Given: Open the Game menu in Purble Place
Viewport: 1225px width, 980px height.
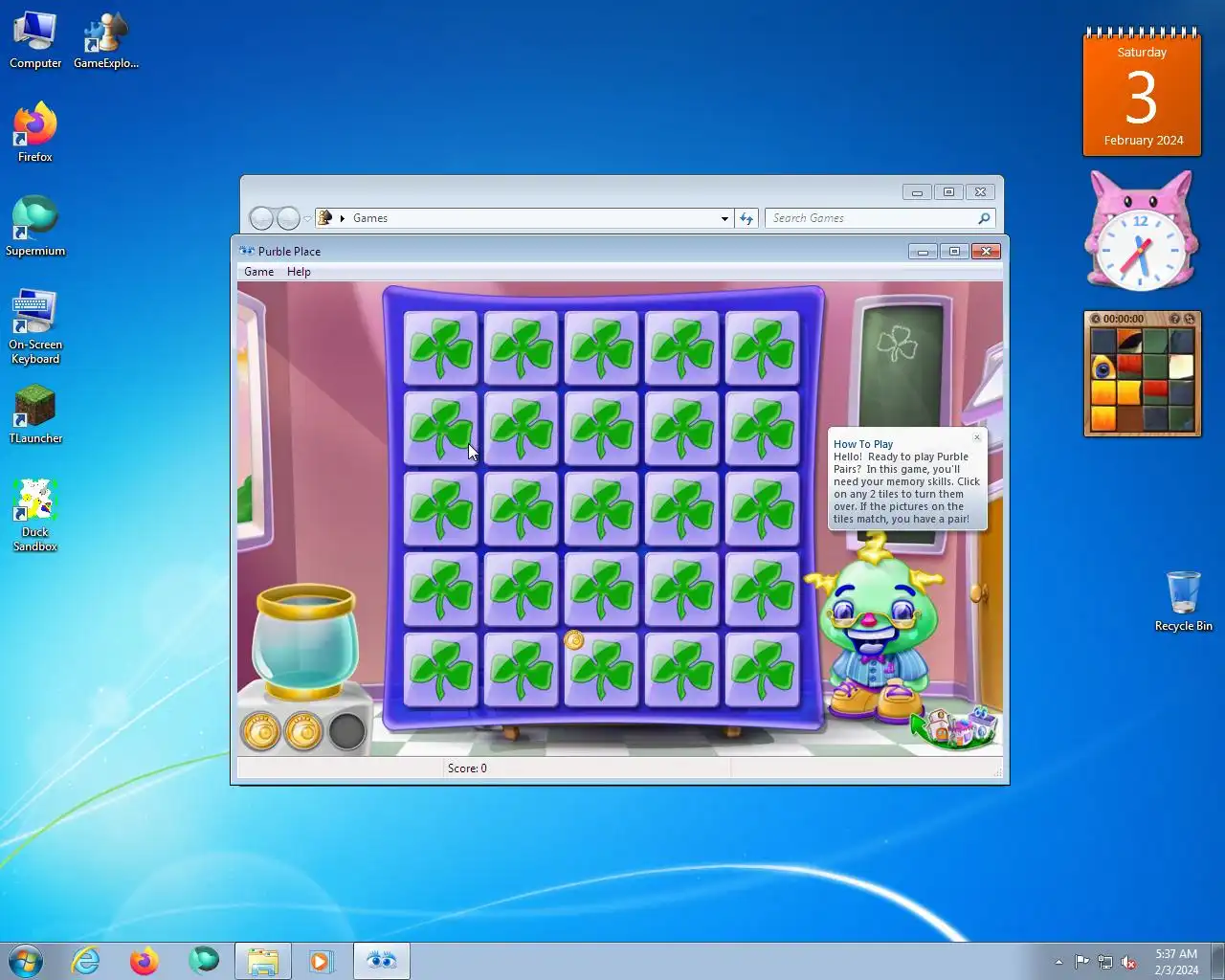Looking at the screenshot, I should tap(258, 272).
